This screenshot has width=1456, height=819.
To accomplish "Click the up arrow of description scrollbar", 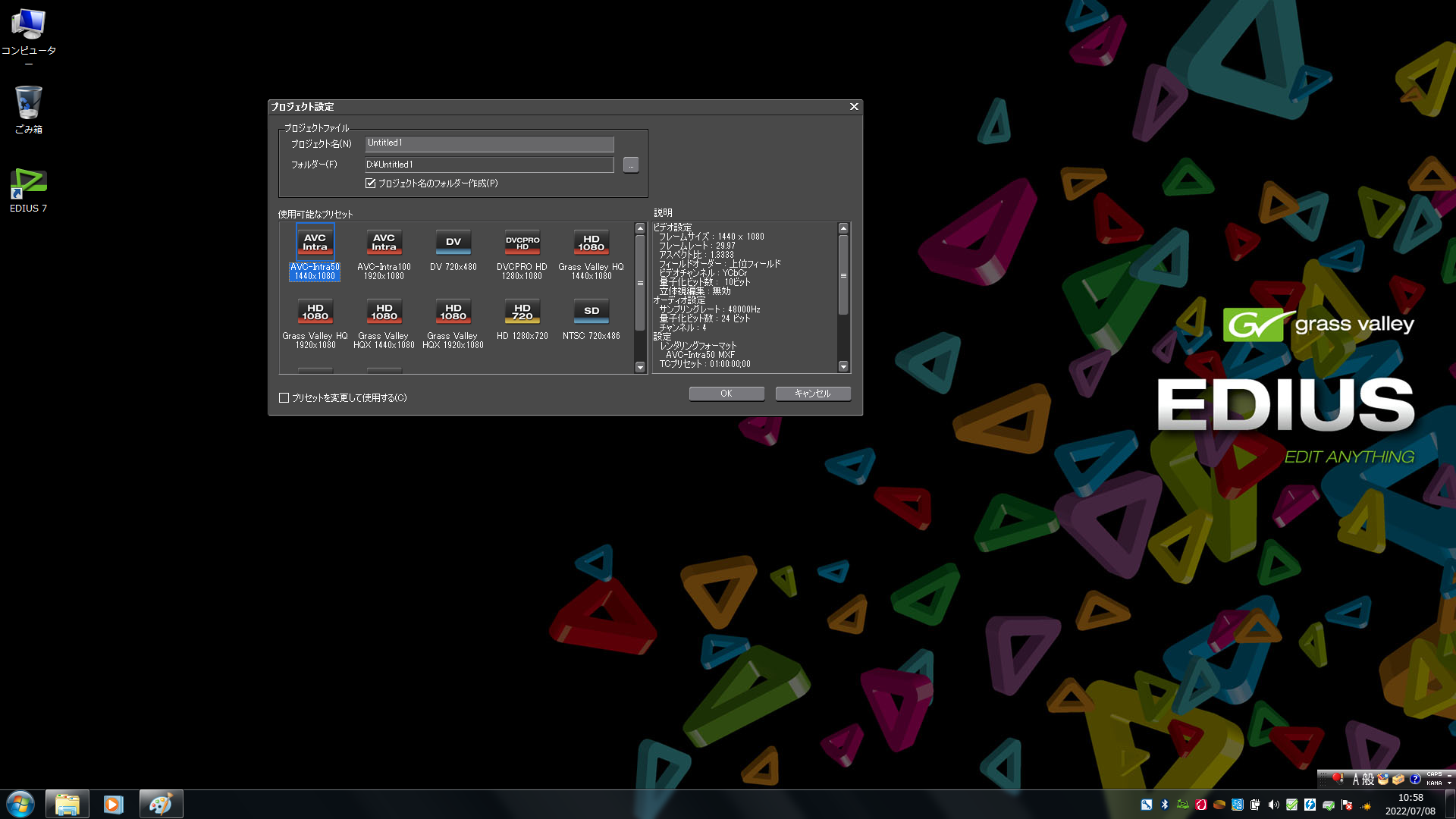I will pos(843,228).
